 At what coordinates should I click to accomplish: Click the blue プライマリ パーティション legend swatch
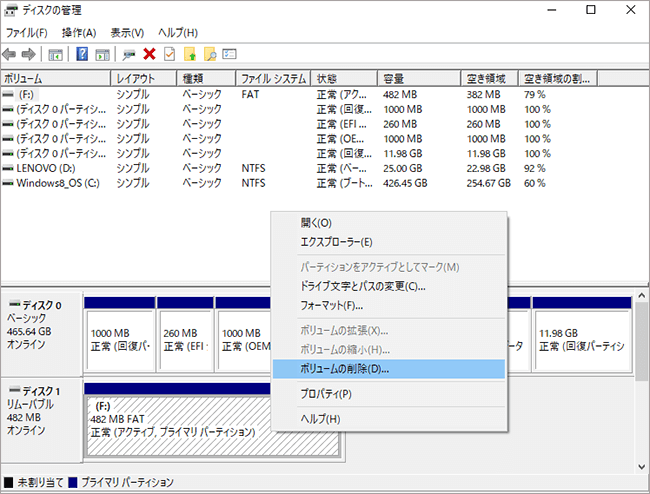coord(73,482)
